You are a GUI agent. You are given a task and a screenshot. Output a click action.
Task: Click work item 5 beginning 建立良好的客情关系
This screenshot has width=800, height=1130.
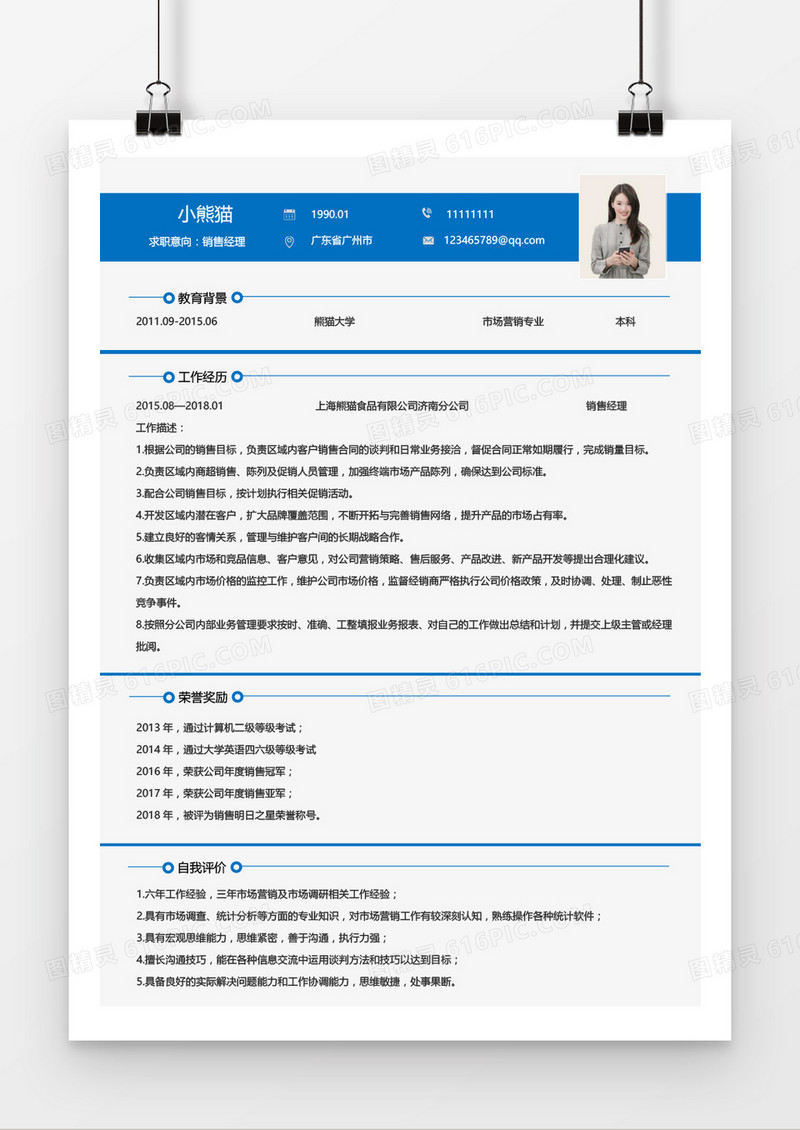coord(271,537)
